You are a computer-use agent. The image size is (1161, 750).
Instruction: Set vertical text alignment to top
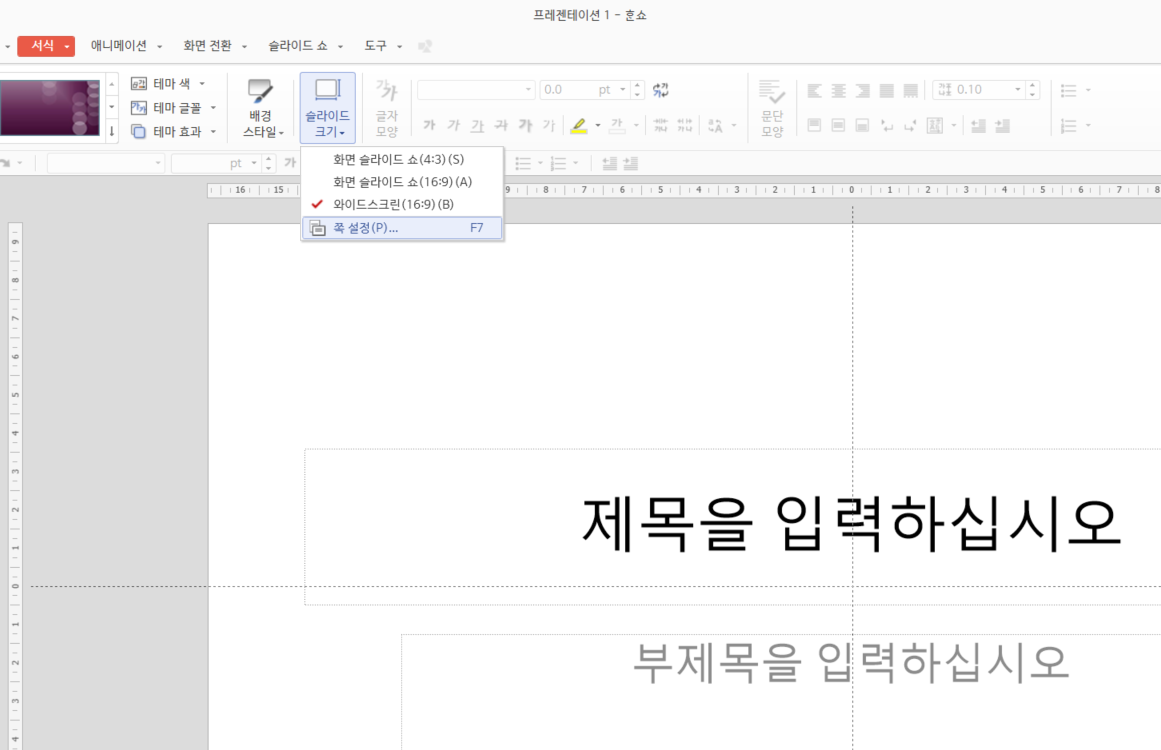[814, 126]
